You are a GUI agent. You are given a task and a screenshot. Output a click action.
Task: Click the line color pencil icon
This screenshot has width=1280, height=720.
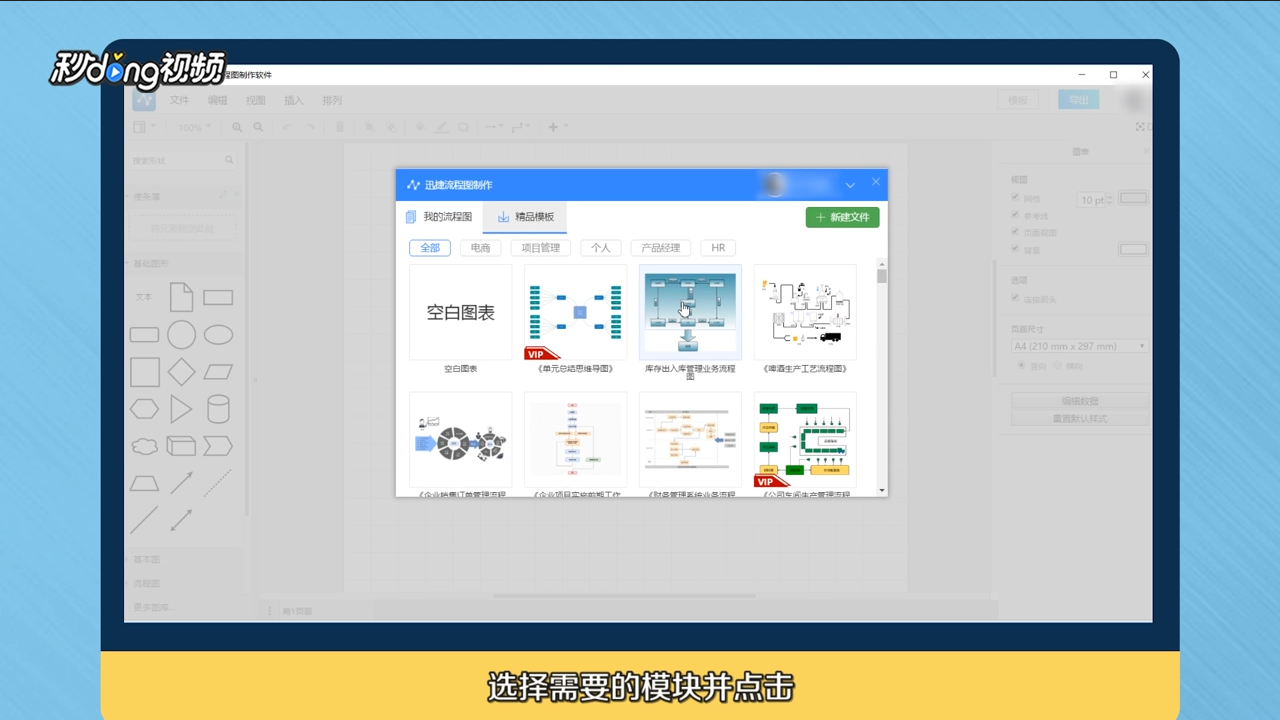point(442,127)
